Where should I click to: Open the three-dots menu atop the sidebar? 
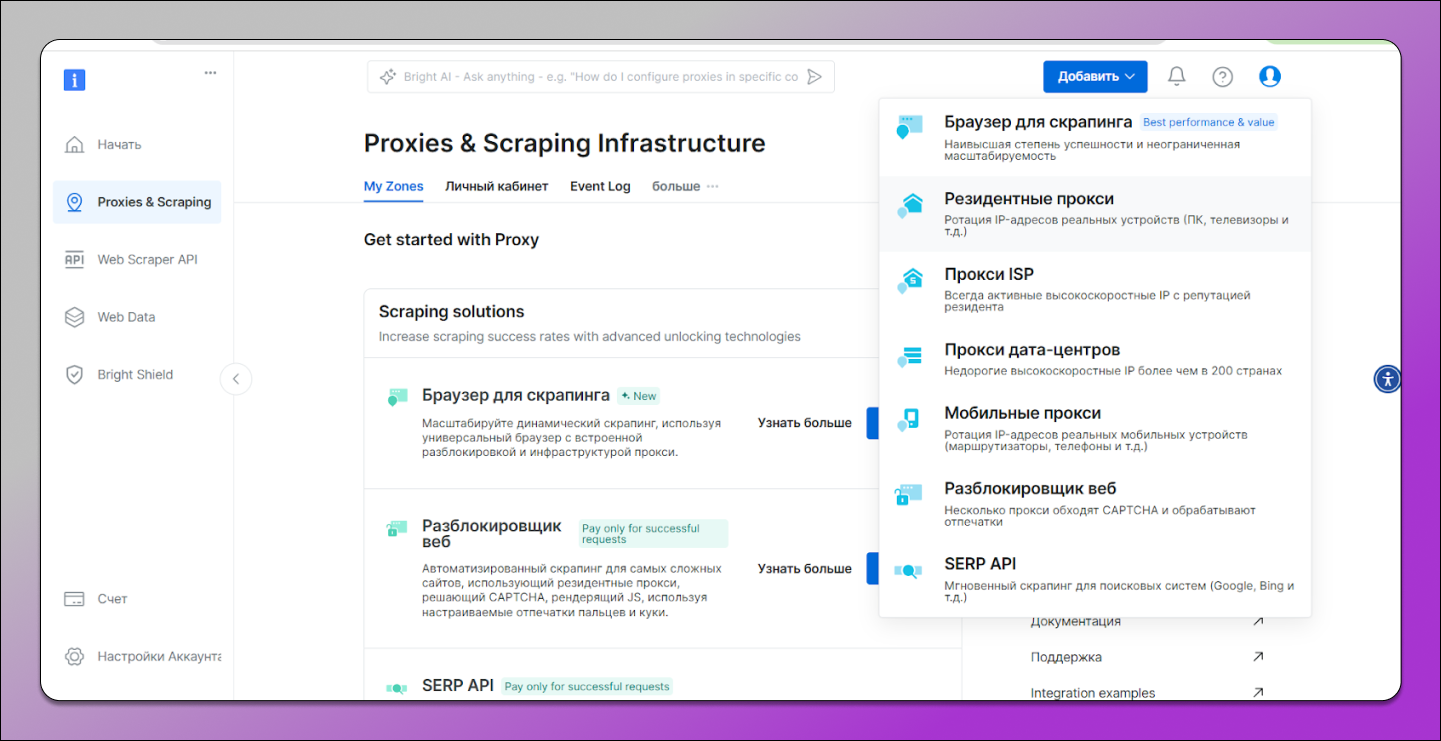(210, 72)
